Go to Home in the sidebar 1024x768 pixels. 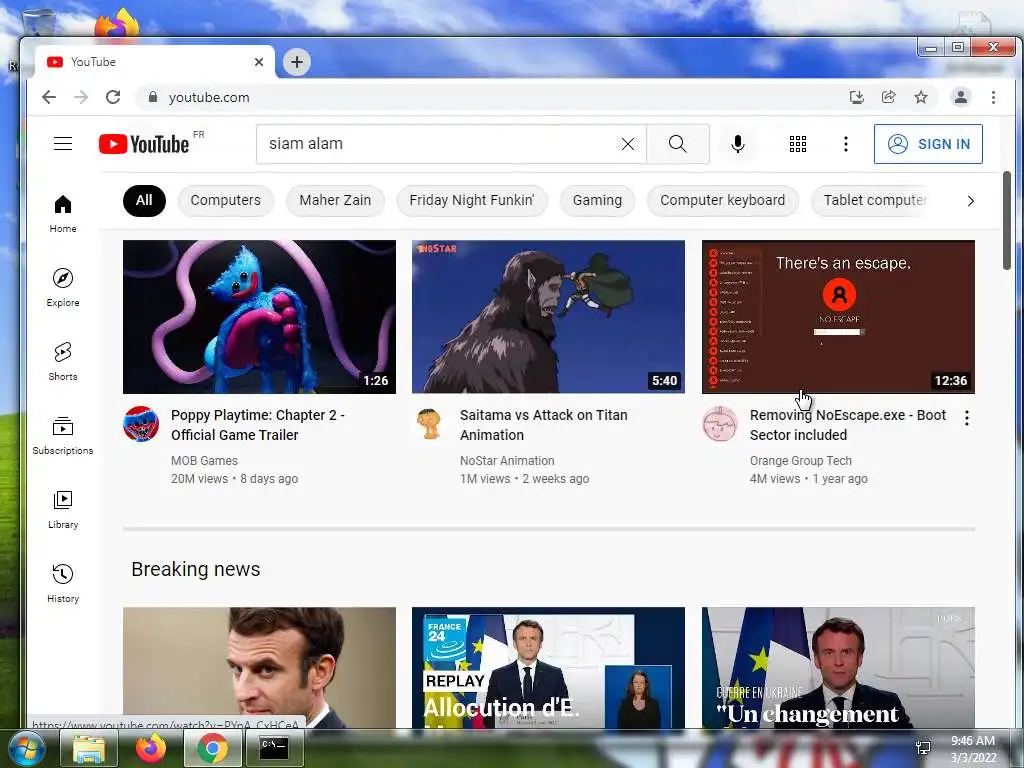pos(63,214)
